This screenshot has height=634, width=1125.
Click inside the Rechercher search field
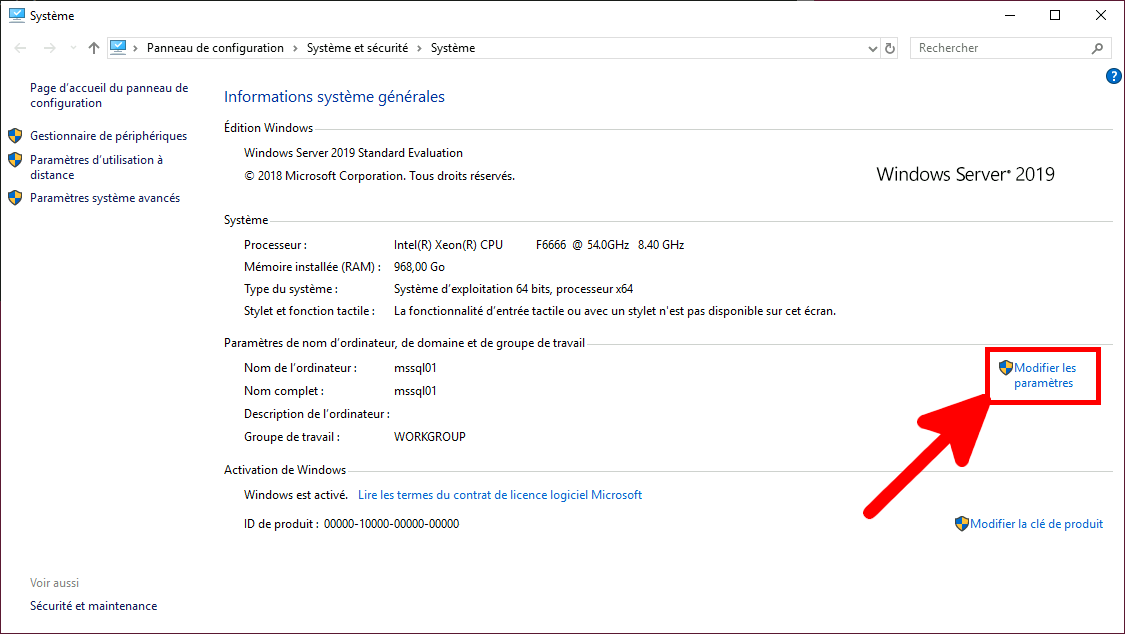pyautogui.click(x=1000, y=48)
